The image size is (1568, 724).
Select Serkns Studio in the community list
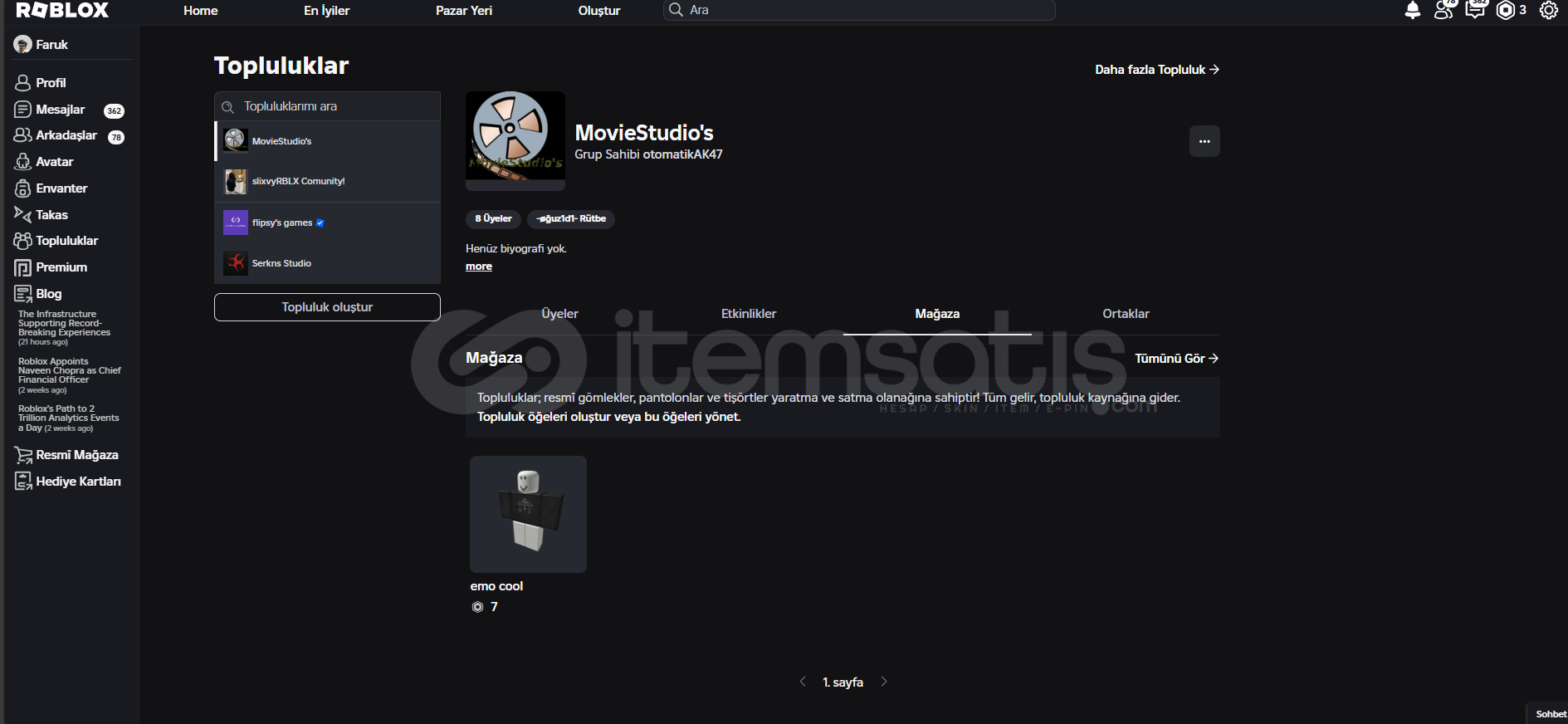pyautogui.click(x=328, y=263)
